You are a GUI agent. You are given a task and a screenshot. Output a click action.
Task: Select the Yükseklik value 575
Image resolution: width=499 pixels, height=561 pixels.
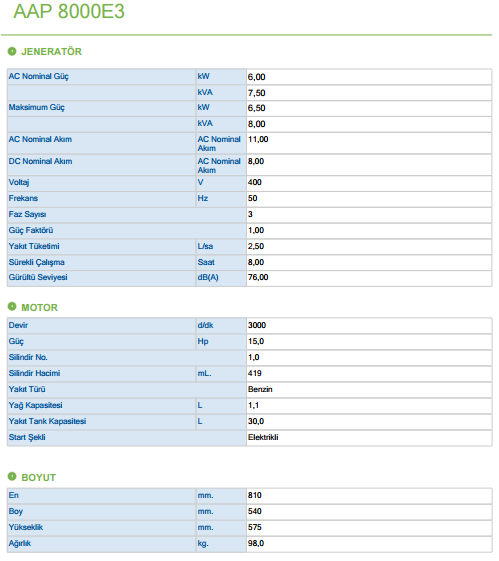(255, 527)
